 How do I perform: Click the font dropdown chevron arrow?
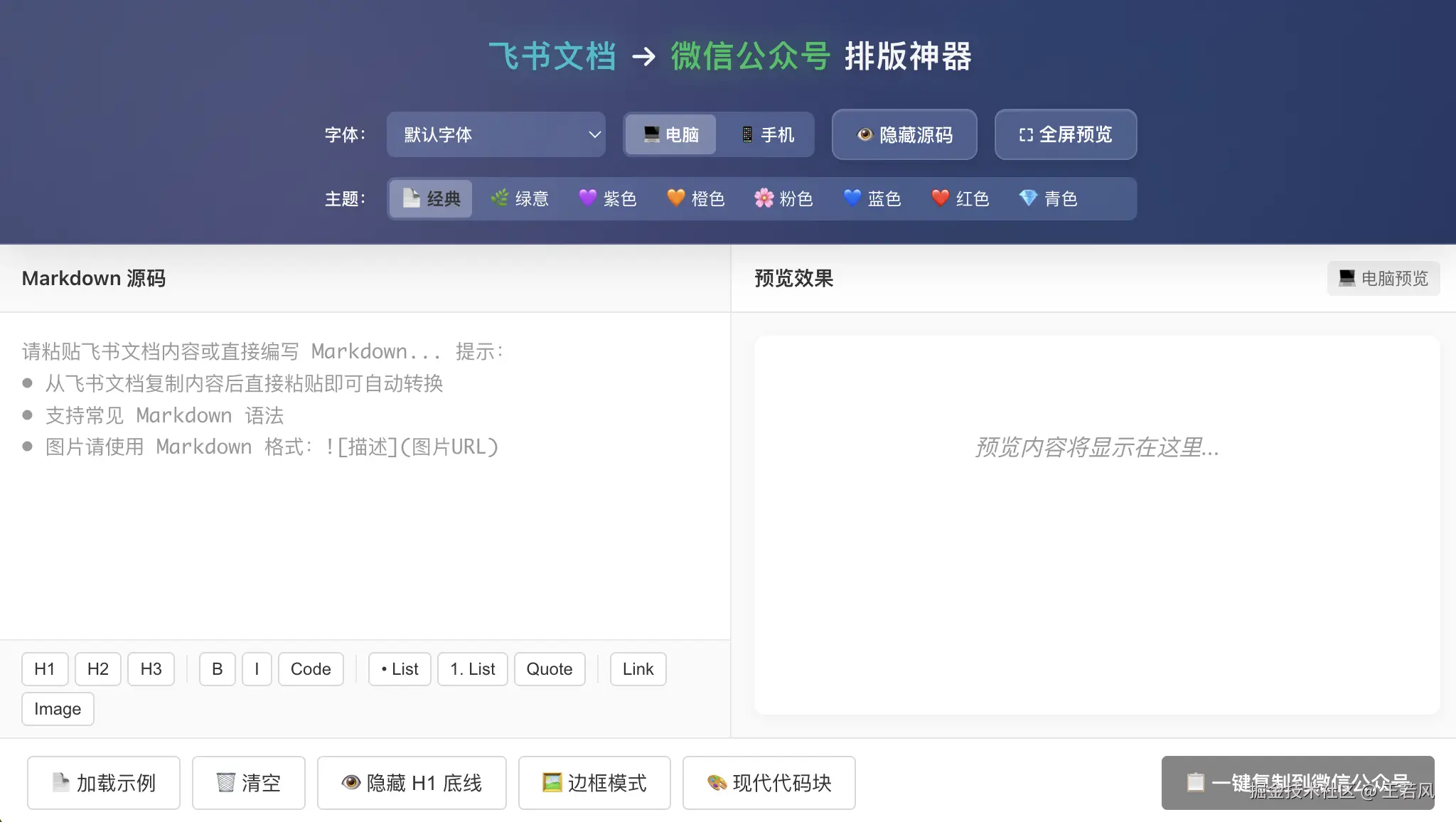tap(594, 134)
